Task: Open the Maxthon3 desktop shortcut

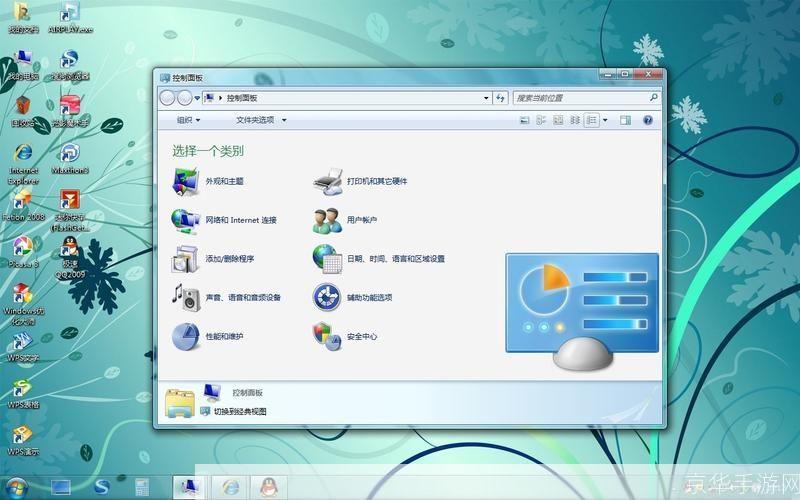Action: point(70,159)
